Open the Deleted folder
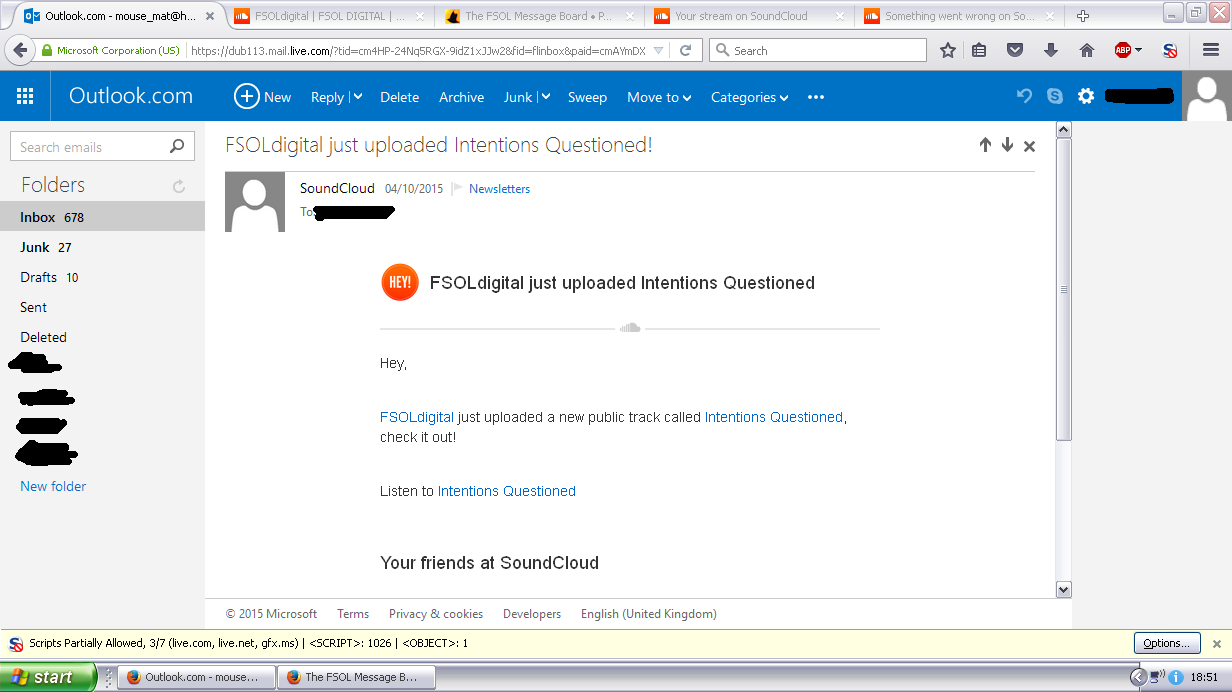1232x692 pixels. tap(102, 337)
